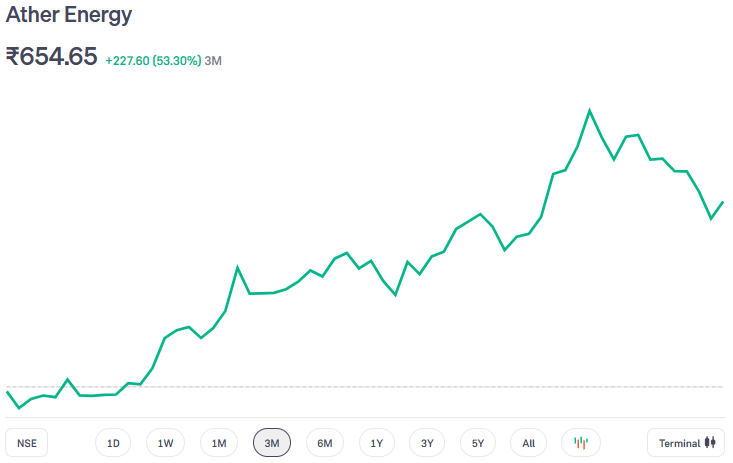View the 5Y chart range

(478, 443)
